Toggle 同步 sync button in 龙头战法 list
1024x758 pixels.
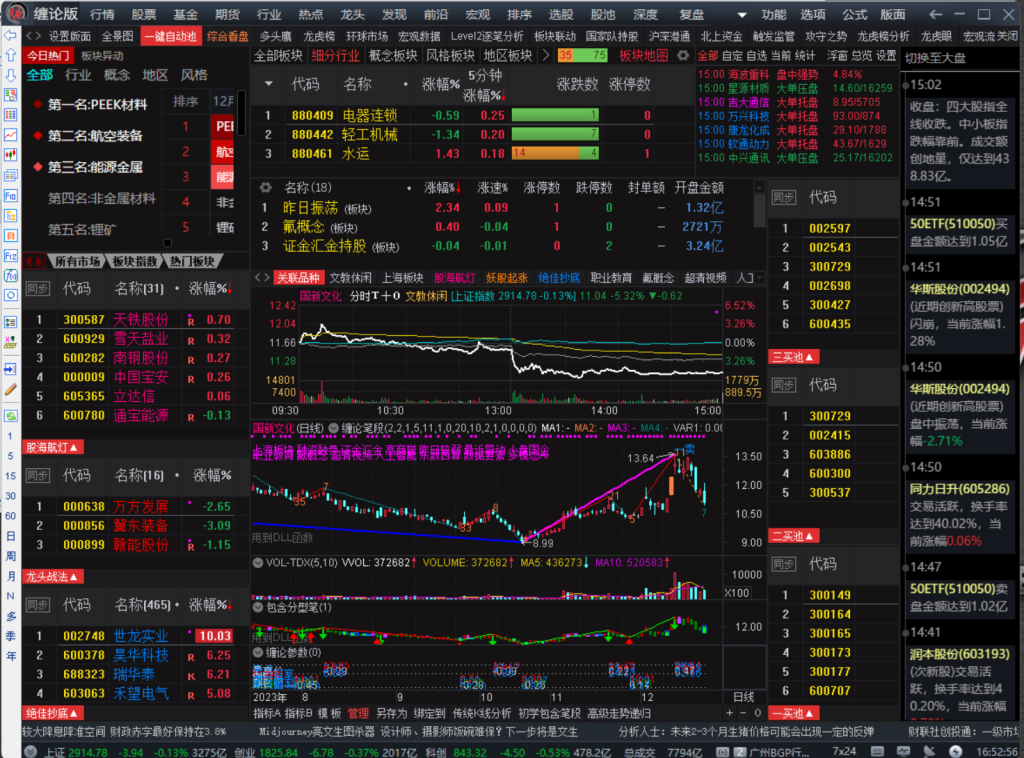point(37,605)
